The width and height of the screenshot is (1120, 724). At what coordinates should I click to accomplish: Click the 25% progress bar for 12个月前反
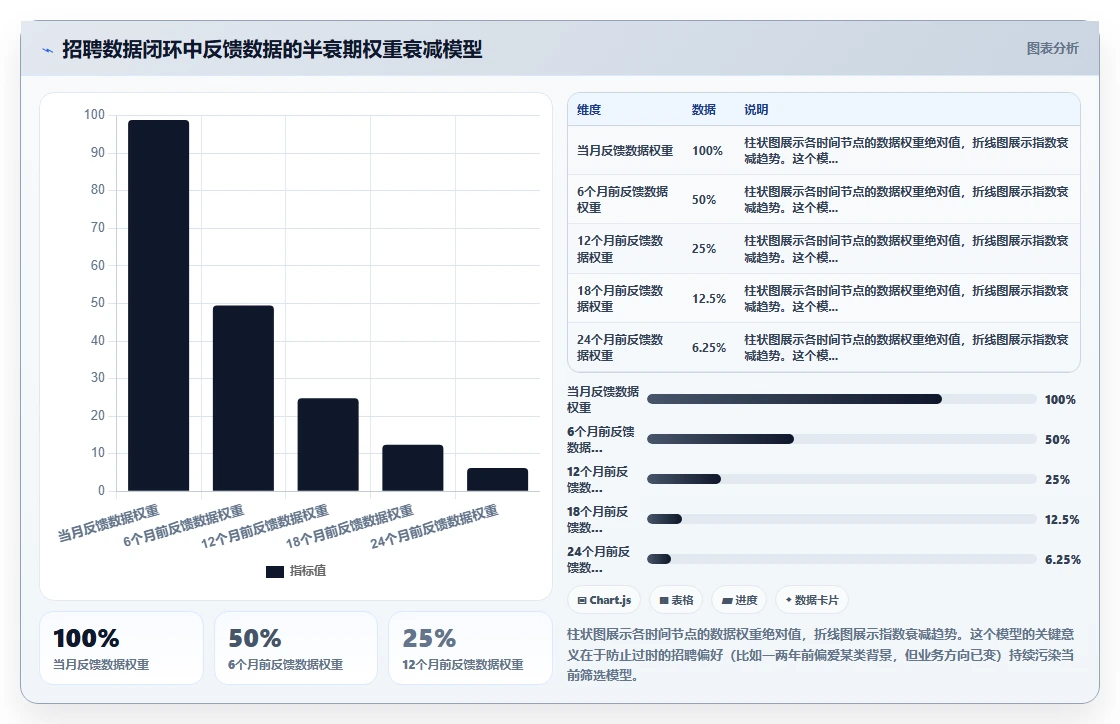[841, 479]
